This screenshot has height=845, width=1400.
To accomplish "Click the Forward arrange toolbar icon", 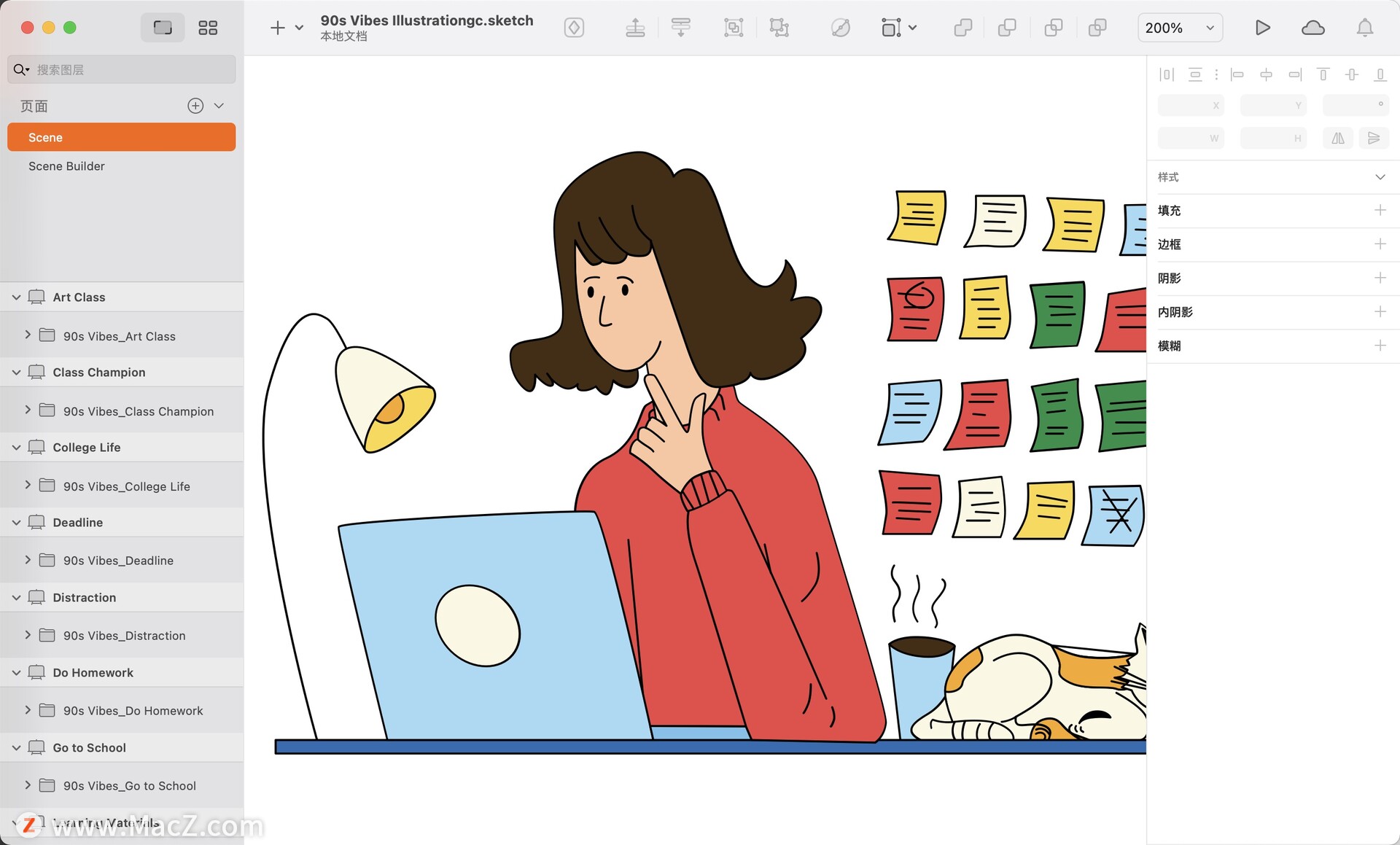I will click(x=635, y=28).
